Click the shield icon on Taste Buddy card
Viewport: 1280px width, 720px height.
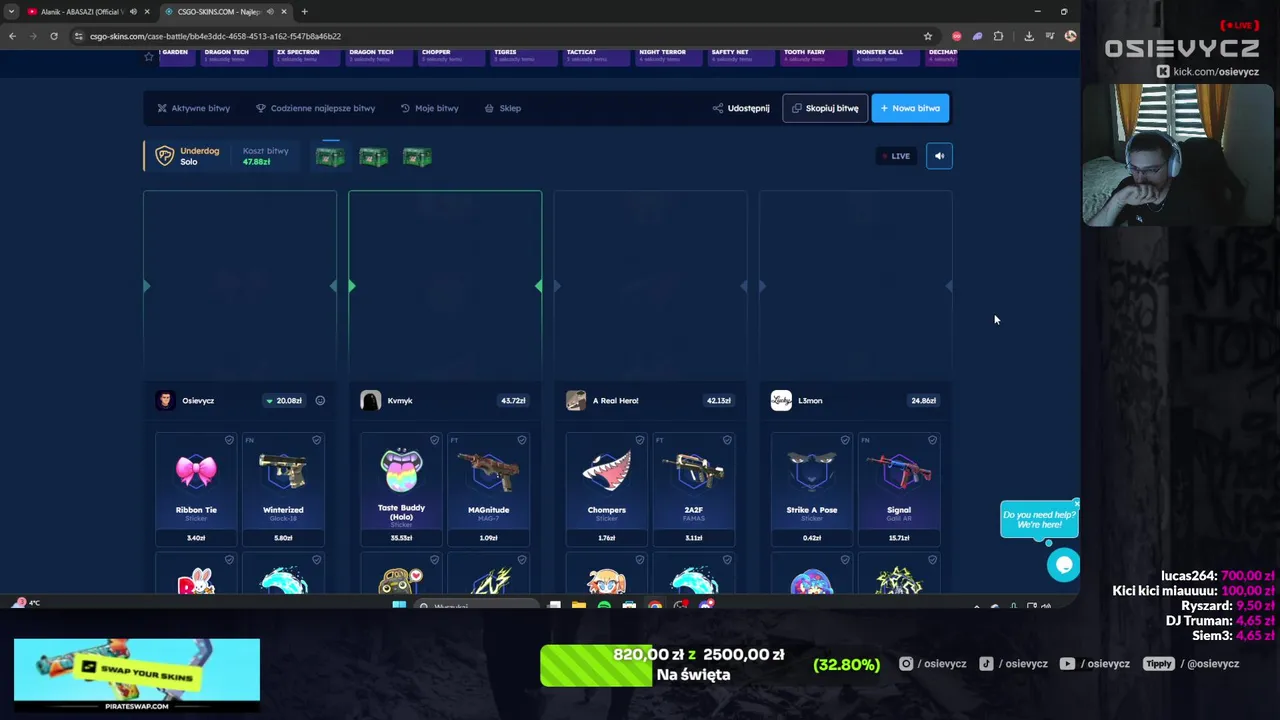(x=434, y=440)
